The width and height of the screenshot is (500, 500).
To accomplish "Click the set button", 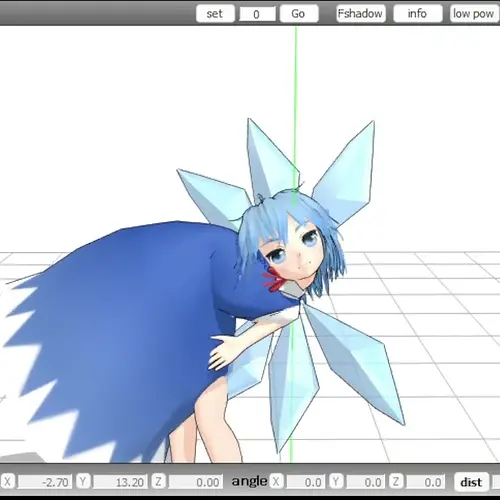I will [215, 14].
